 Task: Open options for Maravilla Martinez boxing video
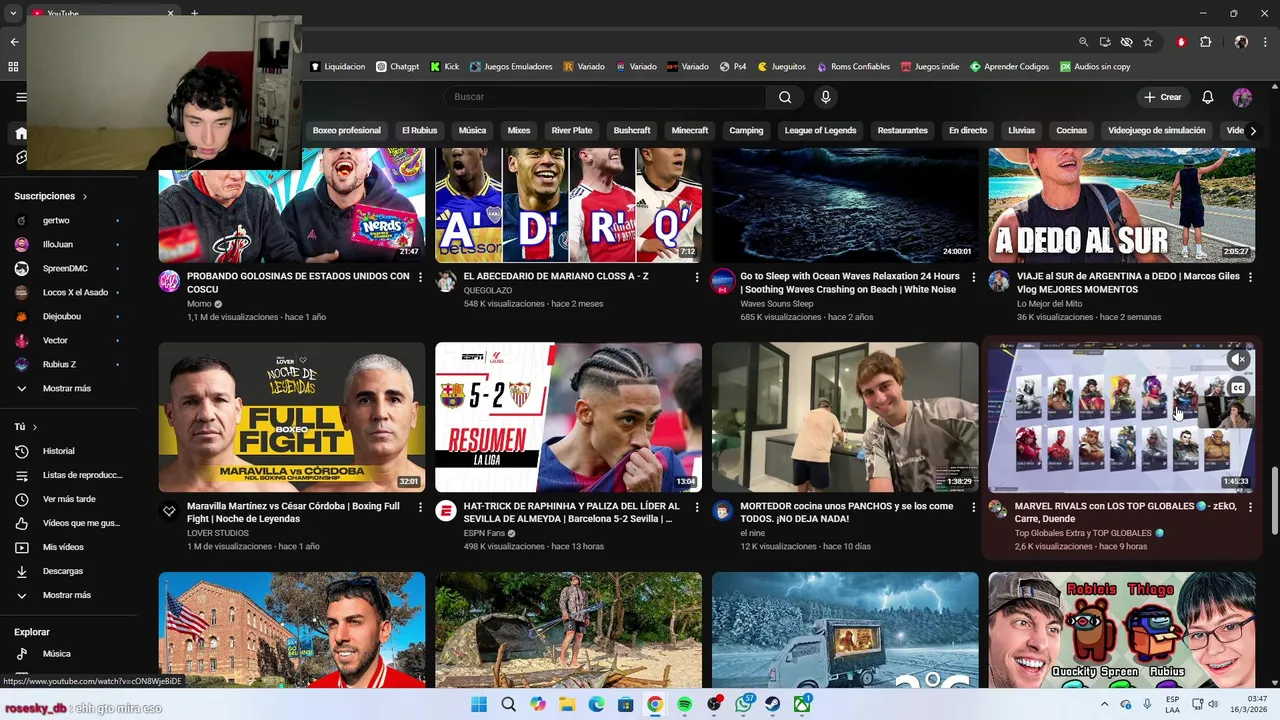tap(420, 507)
